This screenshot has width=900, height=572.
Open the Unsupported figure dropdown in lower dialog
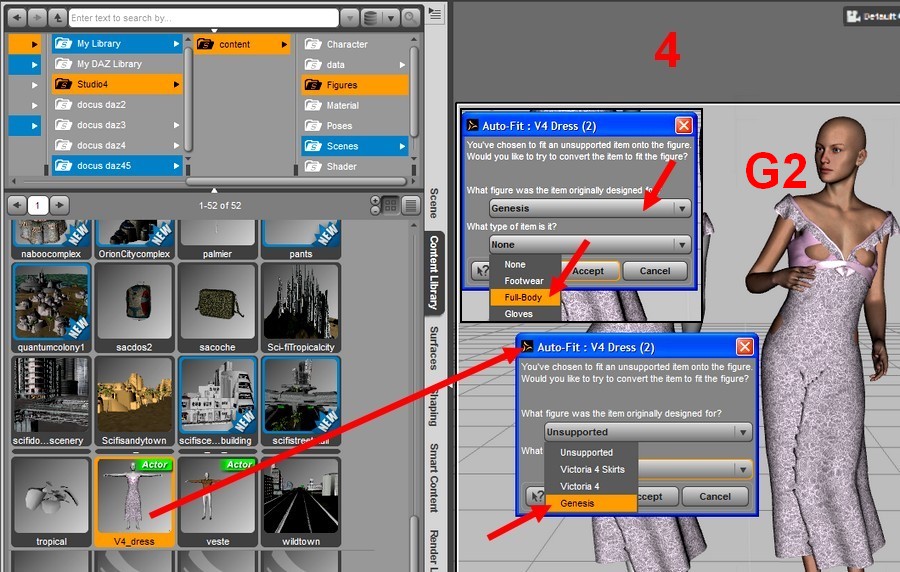coord(648,432)
